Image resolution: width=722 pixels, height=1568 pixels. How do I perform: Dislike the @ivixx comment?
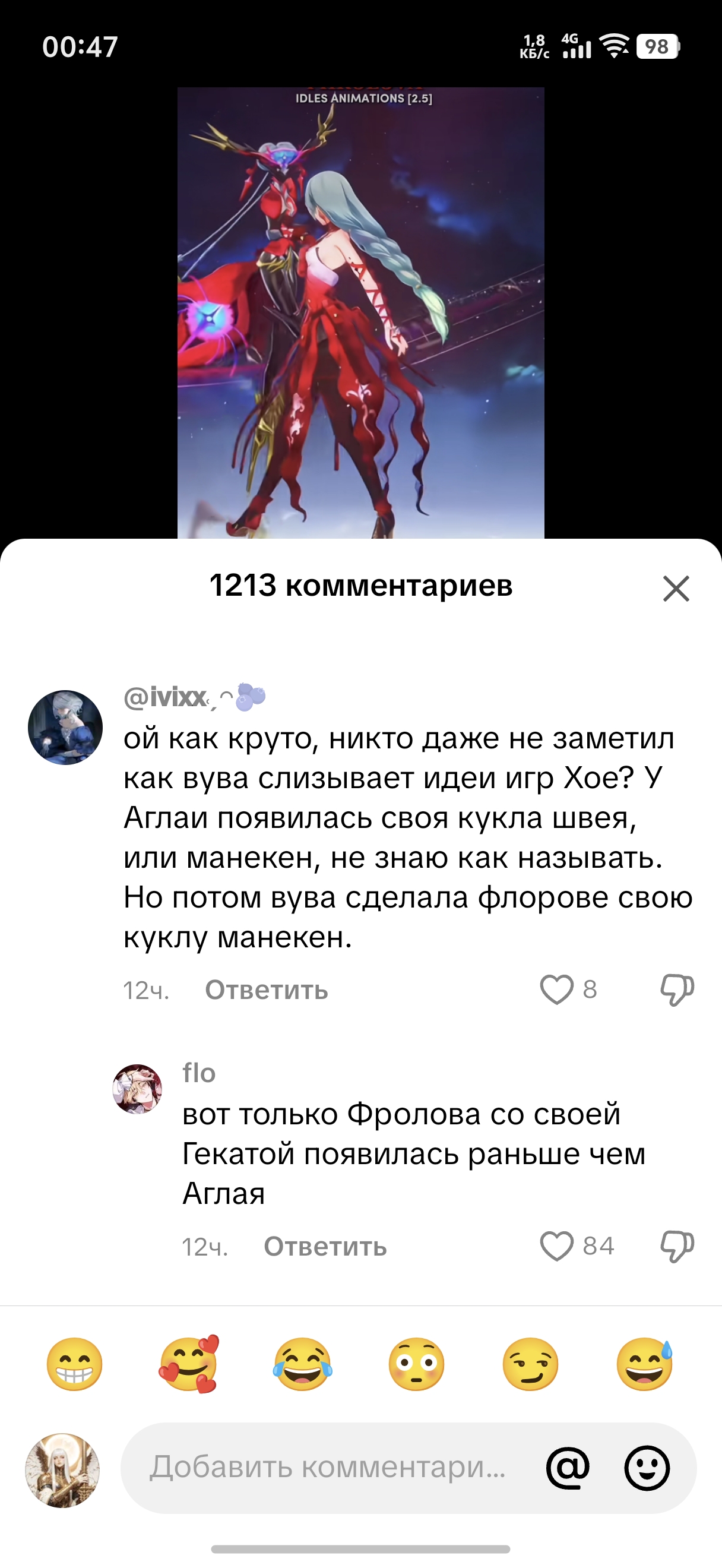coord(677,990)
